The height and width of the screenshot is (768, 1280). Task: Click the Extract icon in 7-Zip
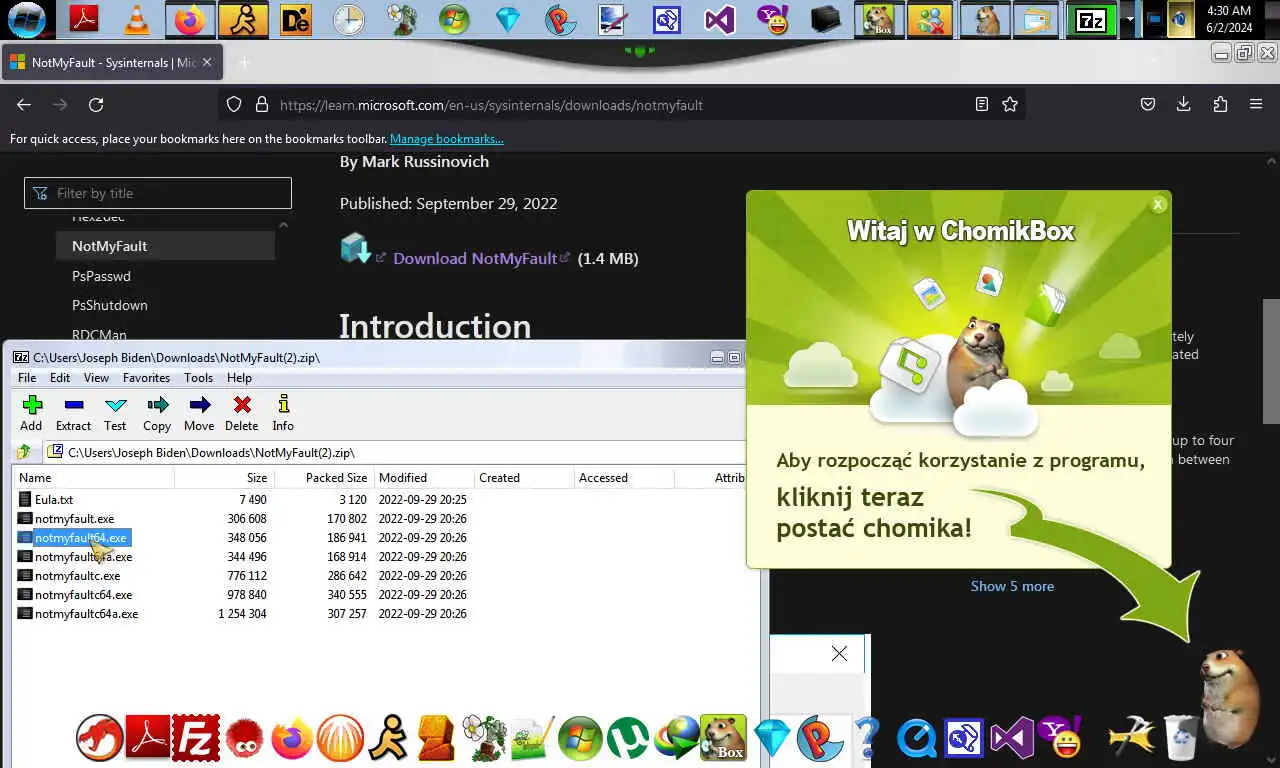click(x=73, y=412)
